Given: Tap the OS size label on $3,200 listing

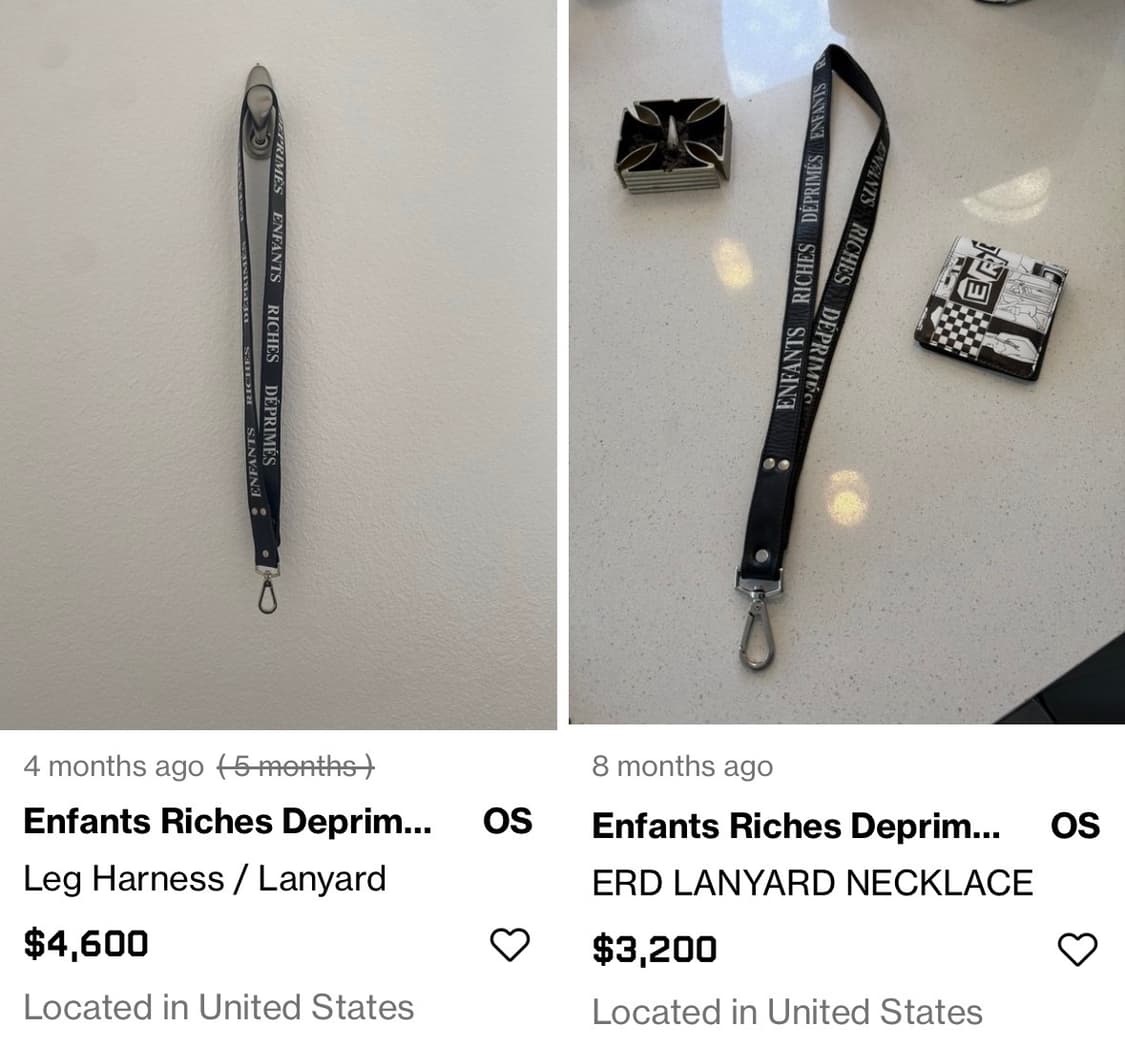Looking at the screenshot, I should coord(1075,827).
